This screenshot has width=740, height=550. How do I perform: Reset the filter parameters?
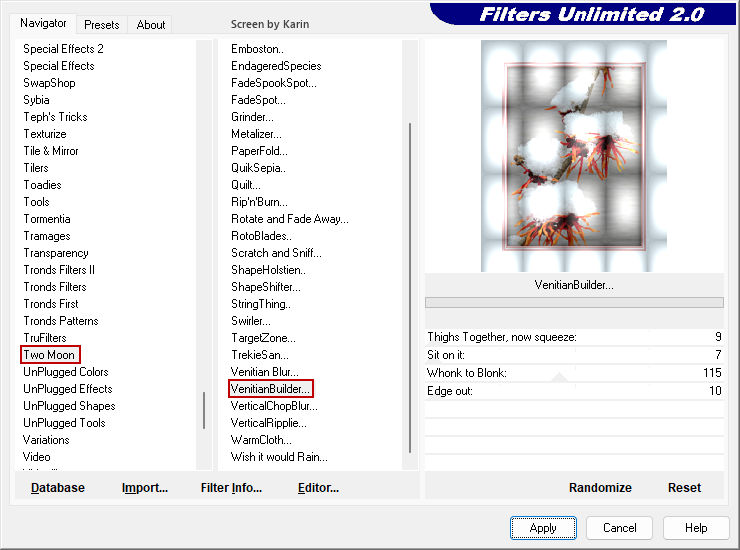click(x=685, y=488)
